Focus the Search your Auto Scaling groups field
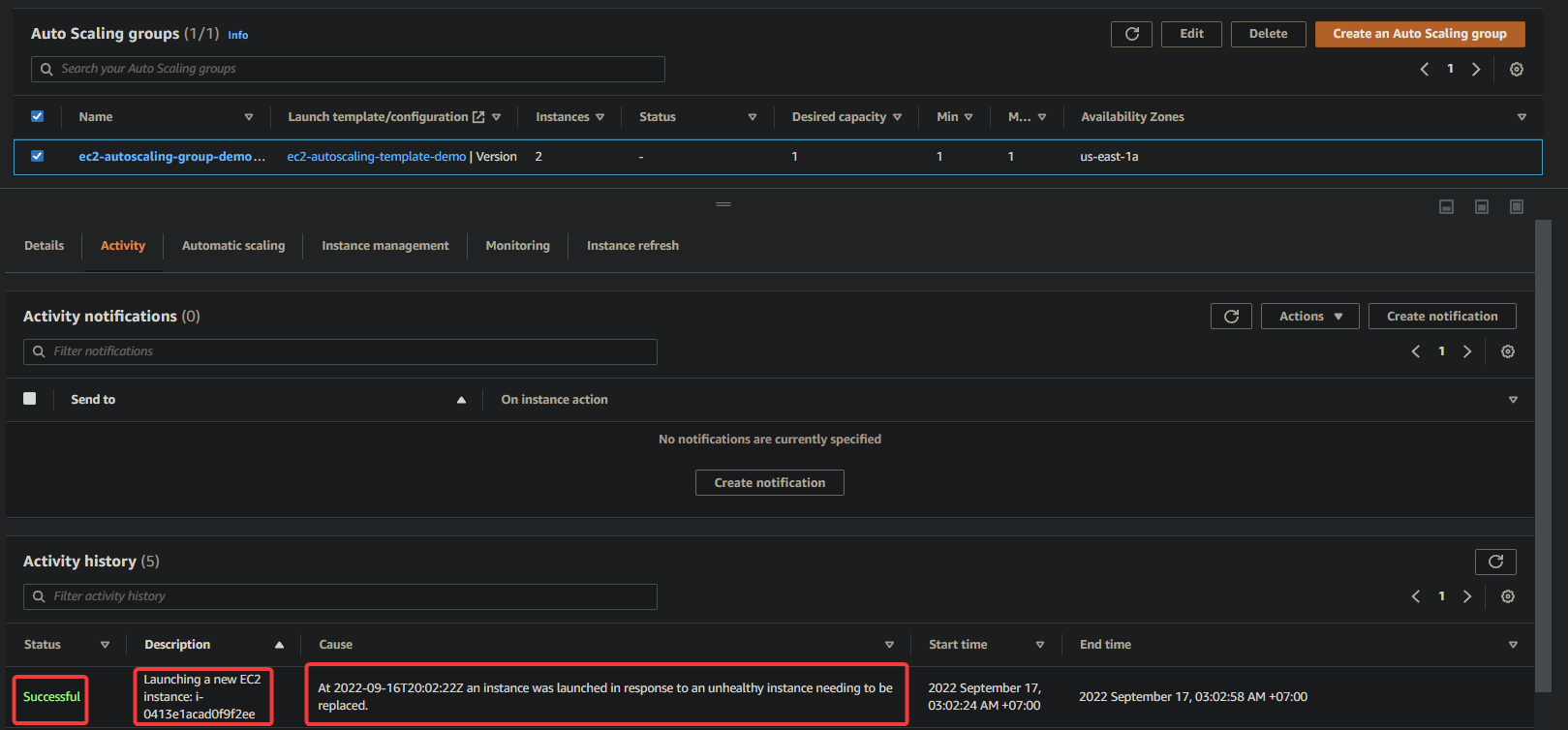This screenshot has width=1568, height=730. point(348,70)
